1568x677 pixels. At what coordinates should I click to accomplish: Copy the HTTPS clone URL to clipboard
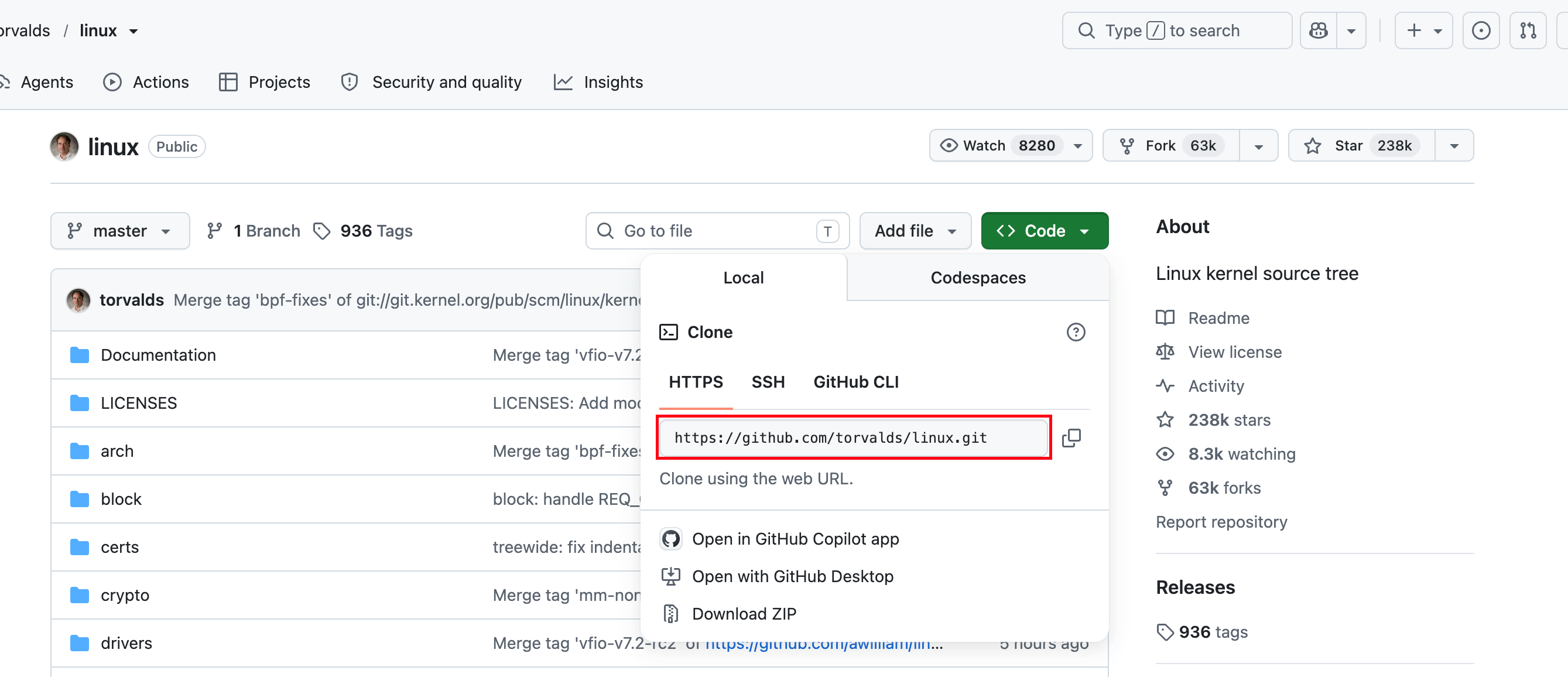coord(1071,437)
